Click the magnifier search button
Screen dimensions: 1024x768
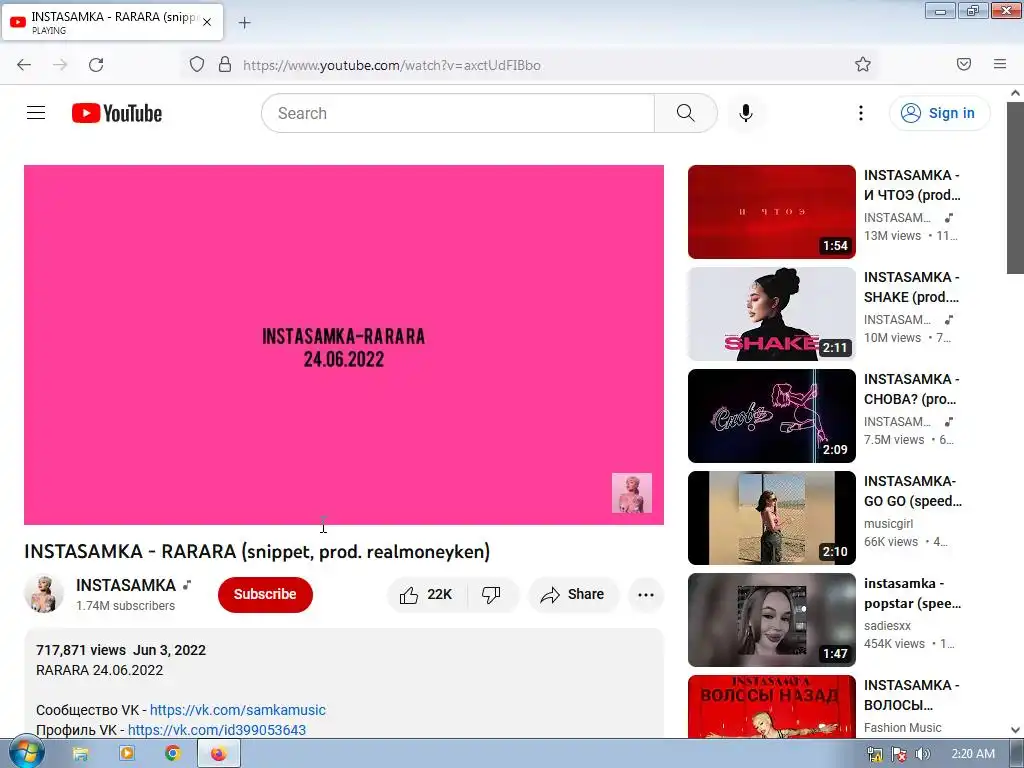[686, 113]
